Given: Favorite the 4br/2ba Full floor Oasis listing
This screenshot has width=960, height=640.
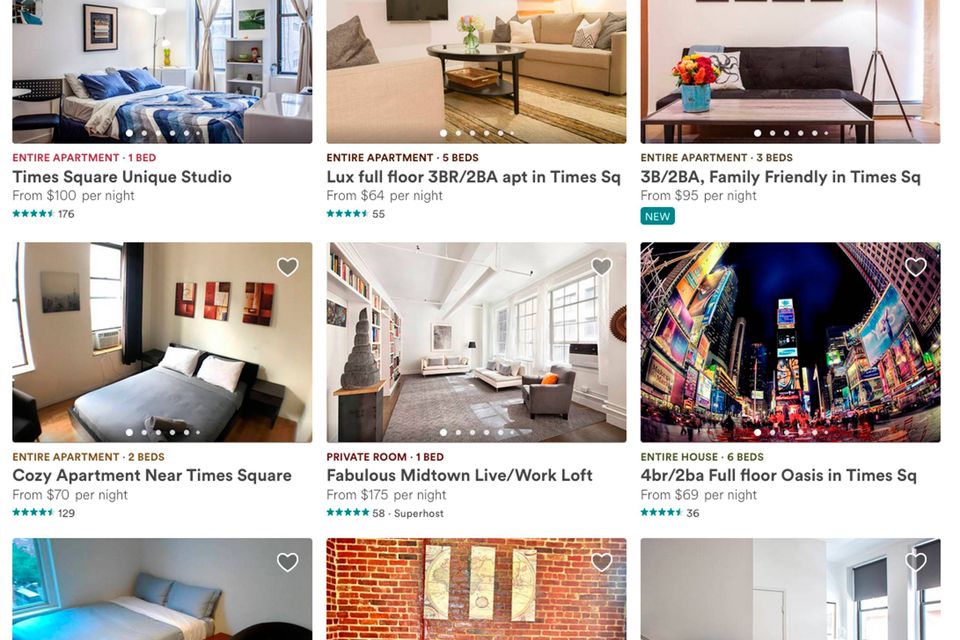Looking at the screenshot, I should 916,266.
